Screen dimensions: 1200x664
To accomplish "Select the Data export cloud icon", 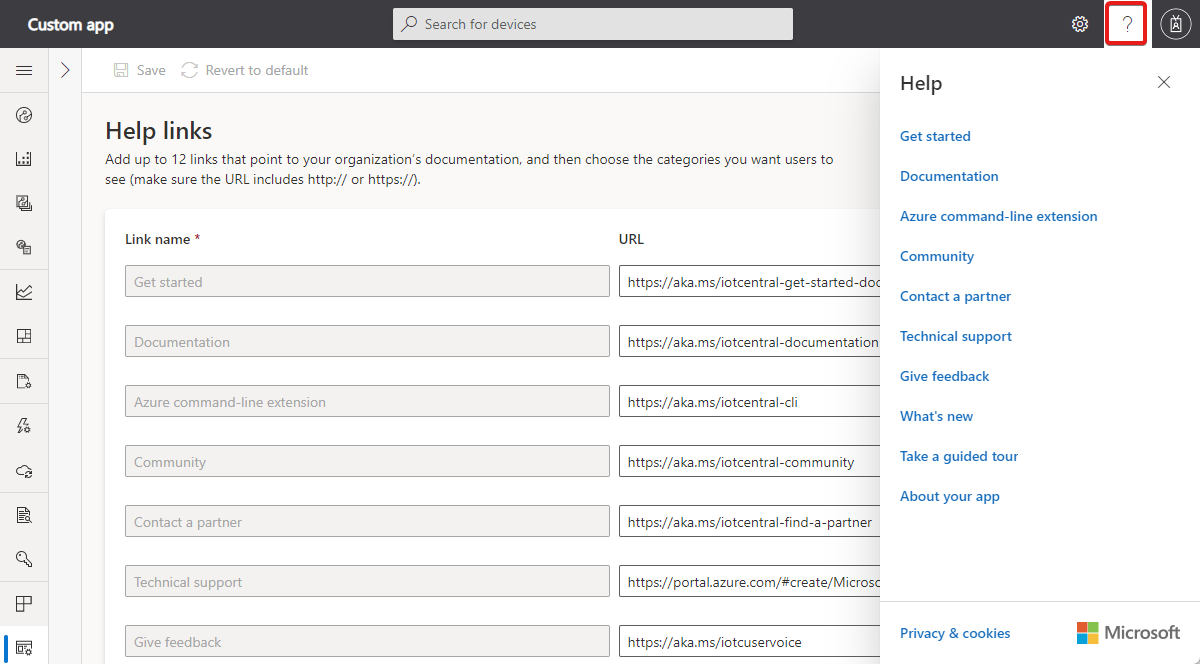I will point(24,470).
